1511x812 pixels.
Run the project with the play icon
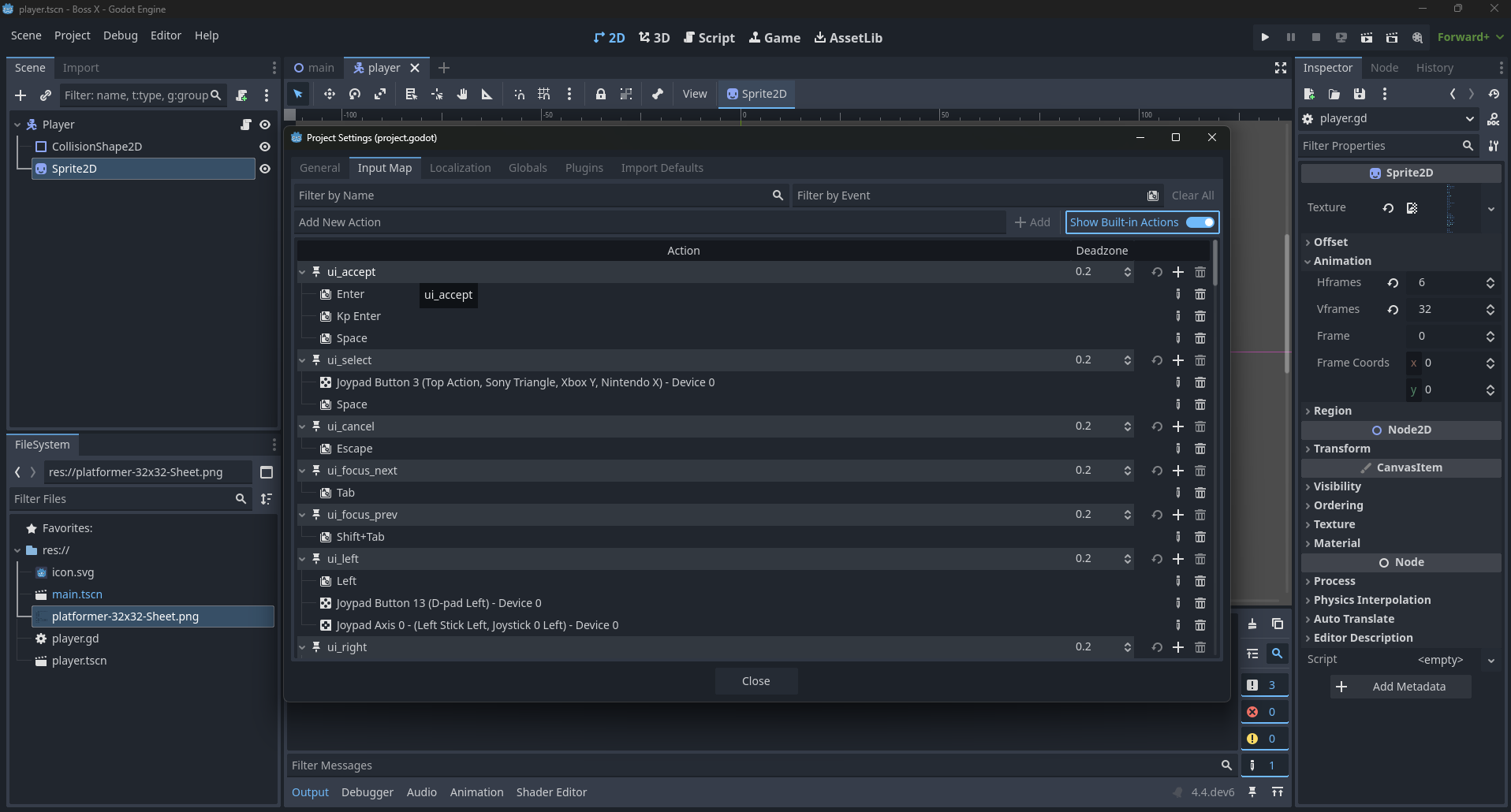click(x=1265, y=37)
